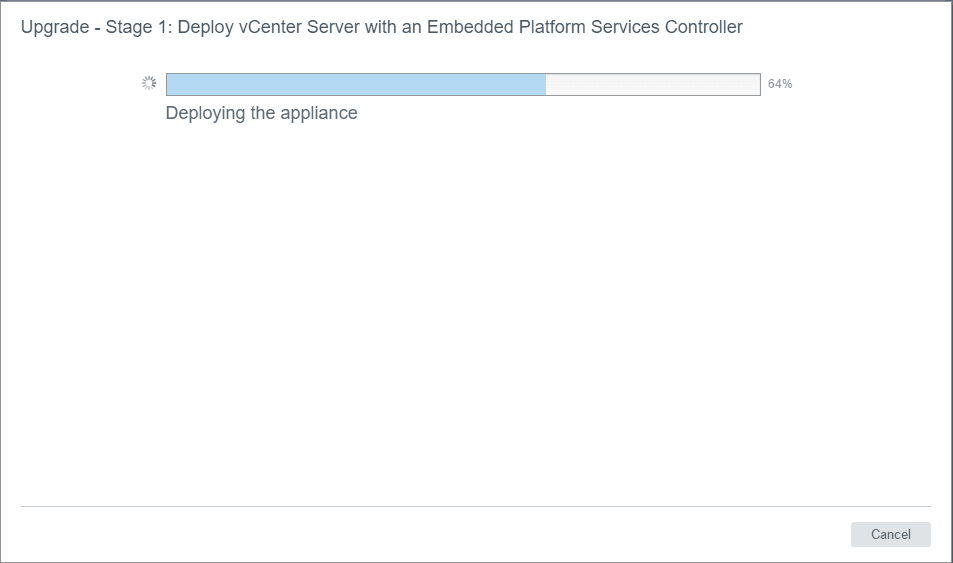Screen dimensions: 953x563
Task: Click the horizontal divider line above Cancel
Action: [475, 506]
